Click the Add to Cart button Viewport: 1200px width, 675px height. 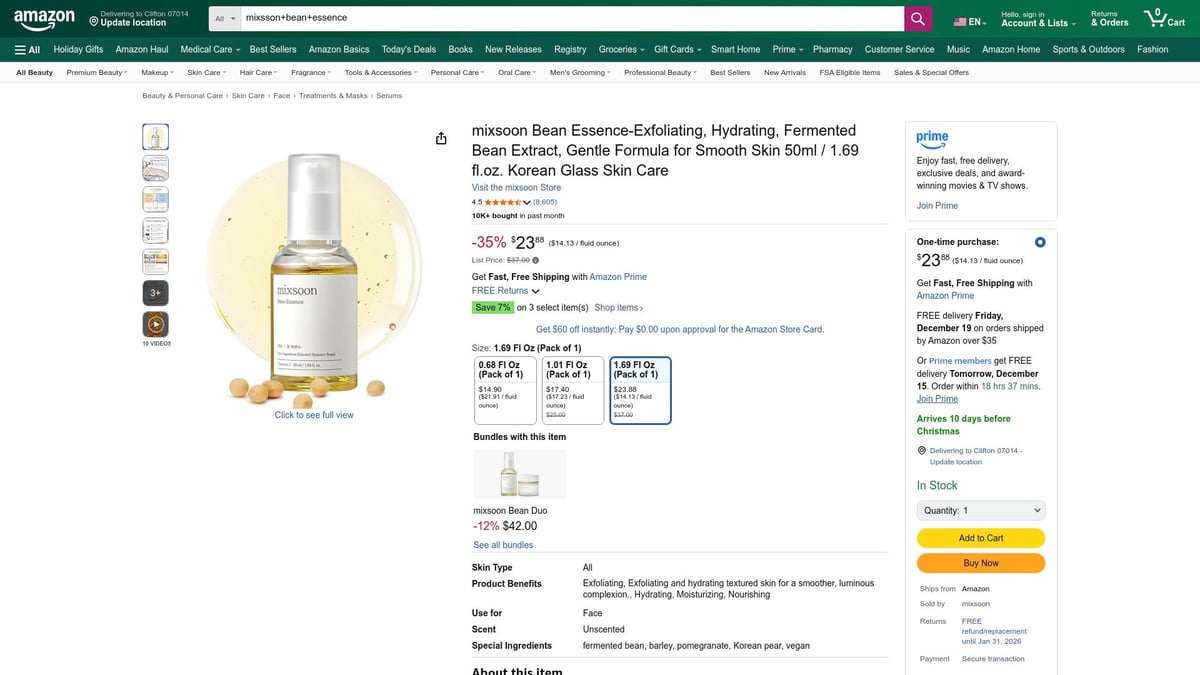(x=980, y=537)
